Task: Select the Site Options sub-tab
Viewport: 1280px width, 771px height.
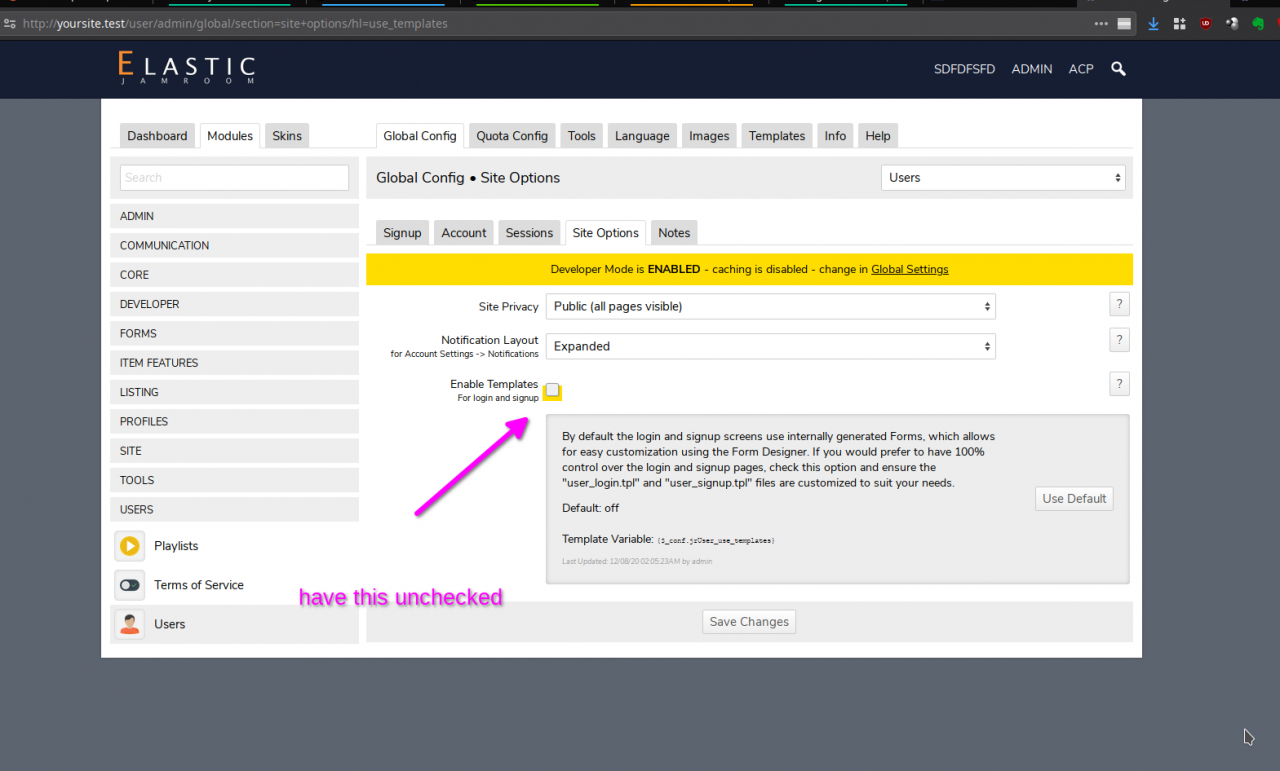Action: pyautogui.click(x=605, y=233)
